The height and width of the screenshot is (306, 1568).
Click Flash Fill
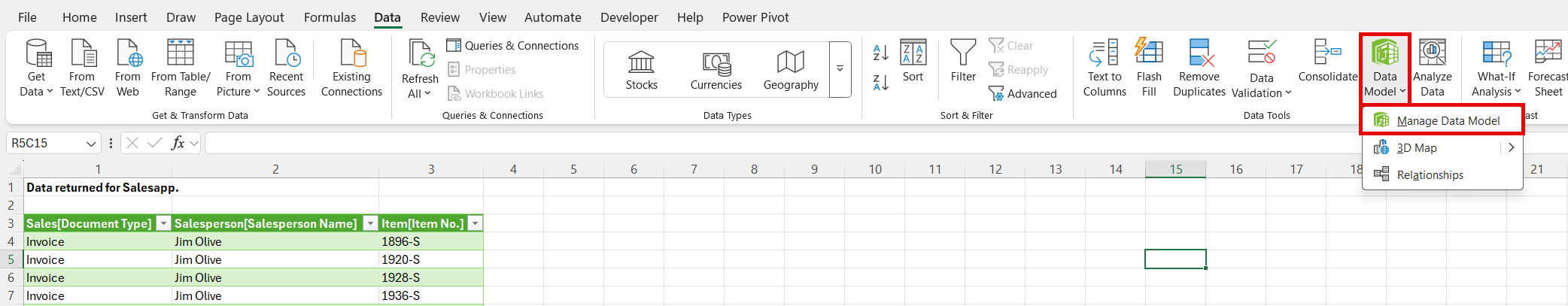1149,68
